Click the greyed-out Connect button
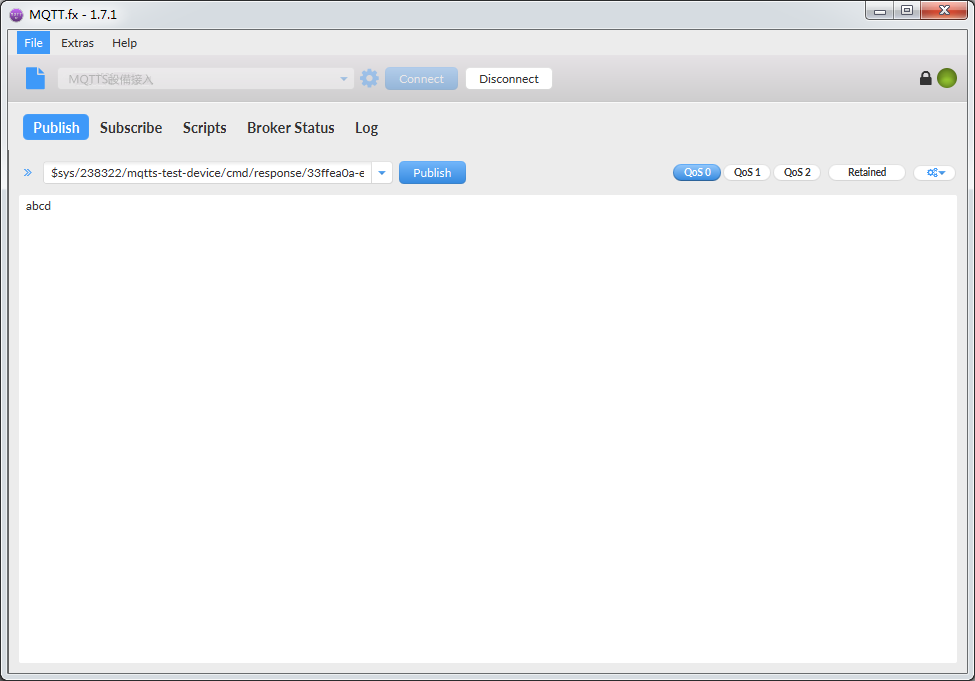Viewport: 975px width, 681px height. click(x=422, y=79)
